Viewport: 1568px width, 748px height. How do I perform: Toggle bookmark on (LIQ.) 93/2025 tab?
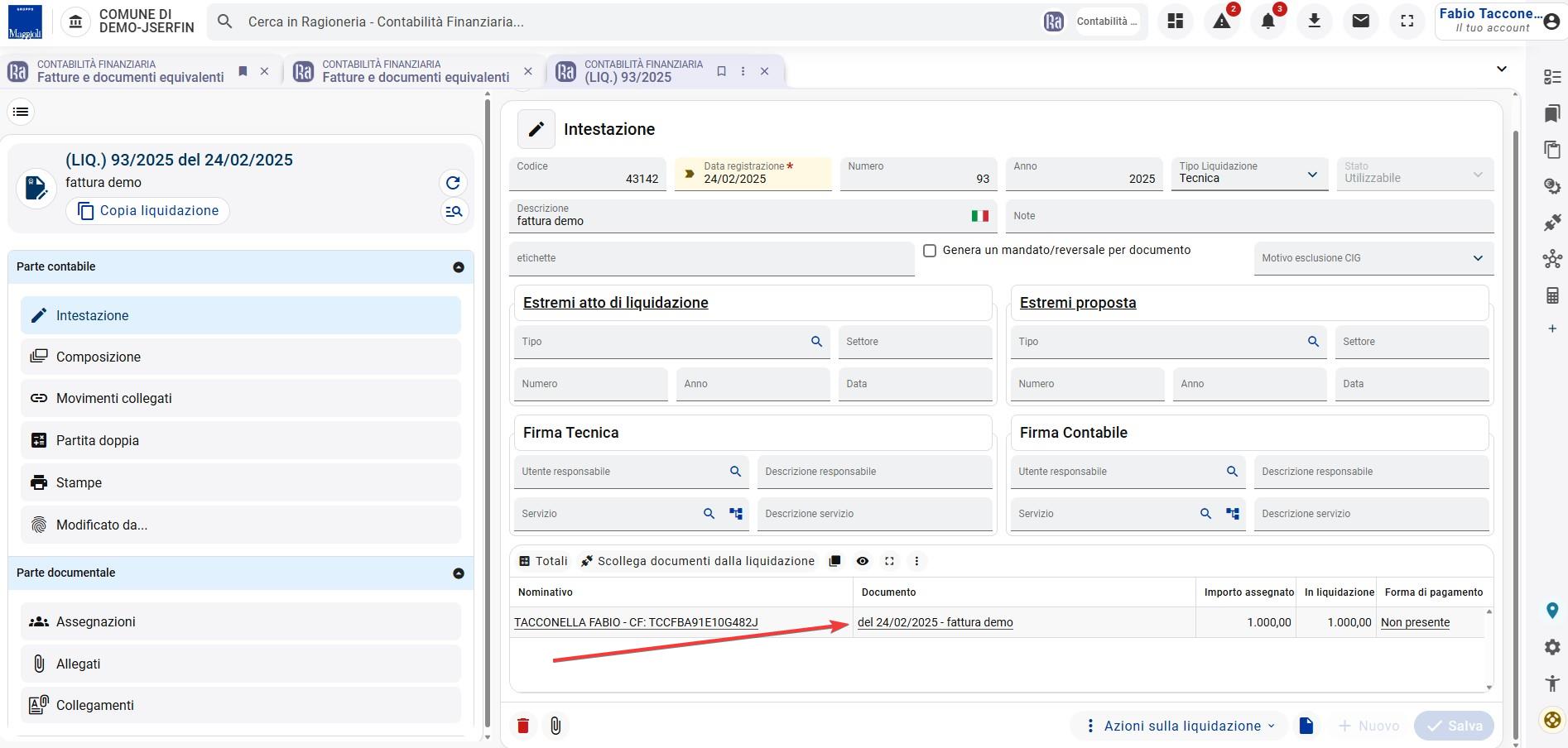pos(721,71)
